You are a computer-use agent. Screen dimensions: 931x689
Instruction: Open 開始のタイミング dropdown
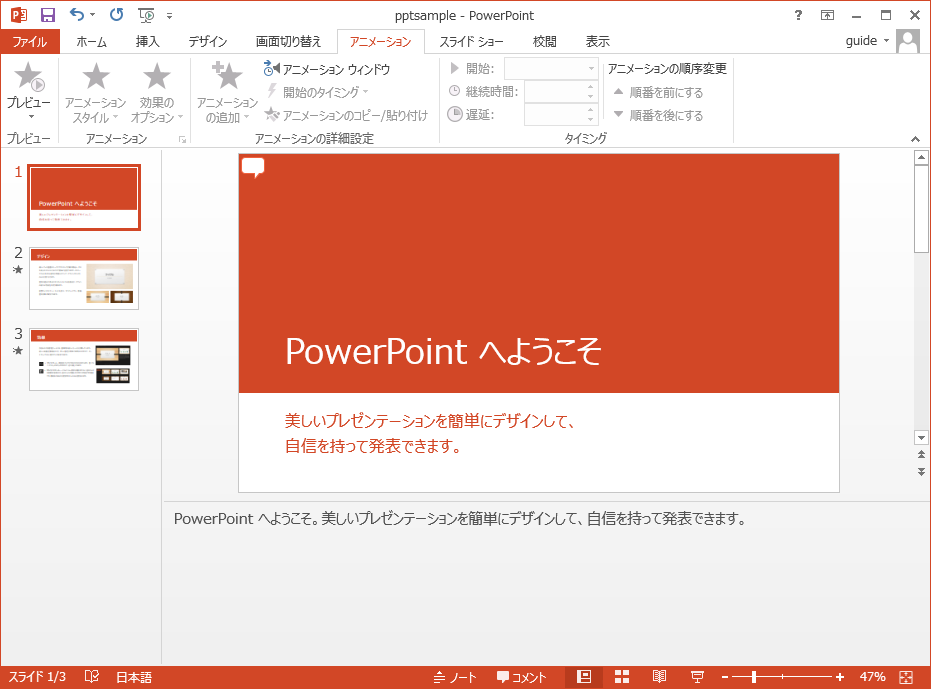pos(317,92)
